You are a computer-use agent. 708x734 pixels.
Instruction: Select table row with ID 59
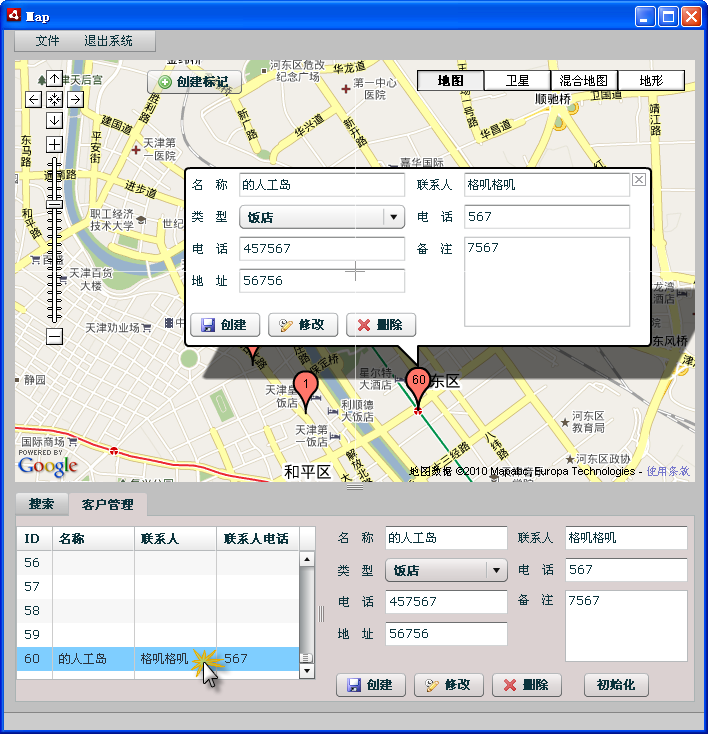(158, 634)
